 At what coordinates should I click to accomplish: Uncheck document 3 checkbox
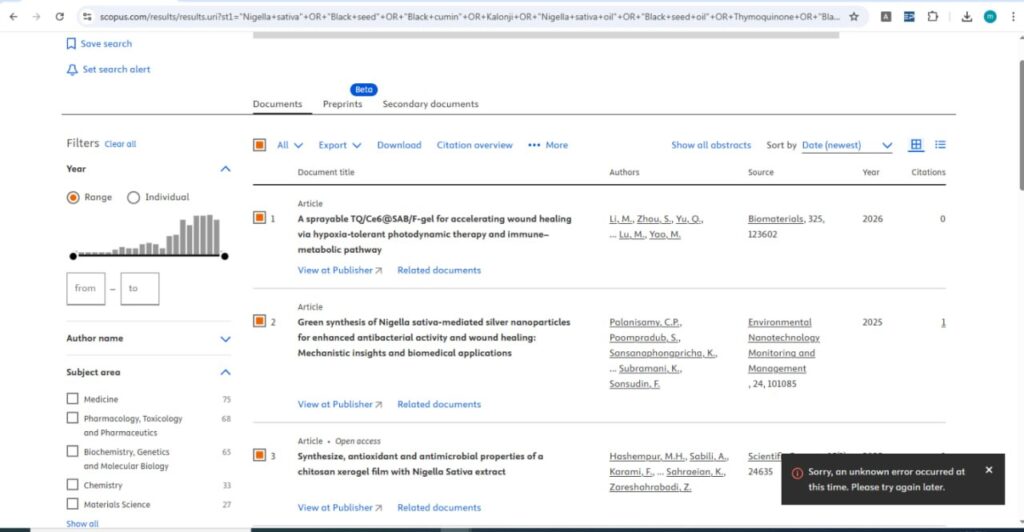click(259, 455)
